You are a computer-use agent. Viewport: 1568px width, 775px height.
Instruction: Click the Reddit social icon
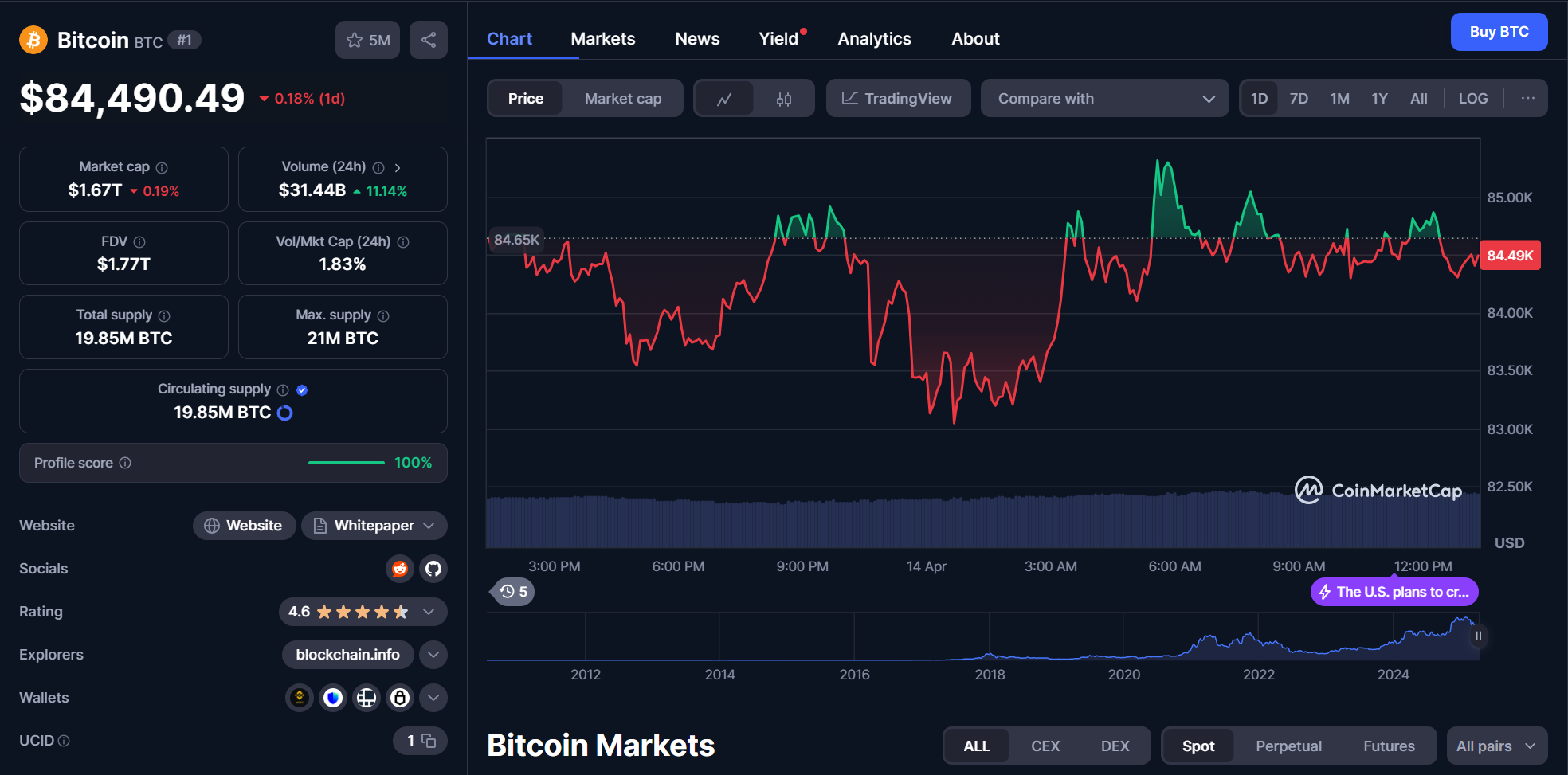click(x=400, y=569)
